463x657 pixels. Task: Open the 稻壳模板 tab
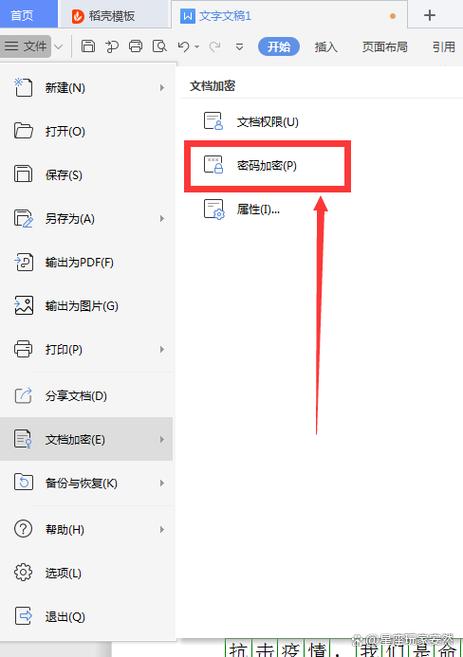(x=103, y=16)
